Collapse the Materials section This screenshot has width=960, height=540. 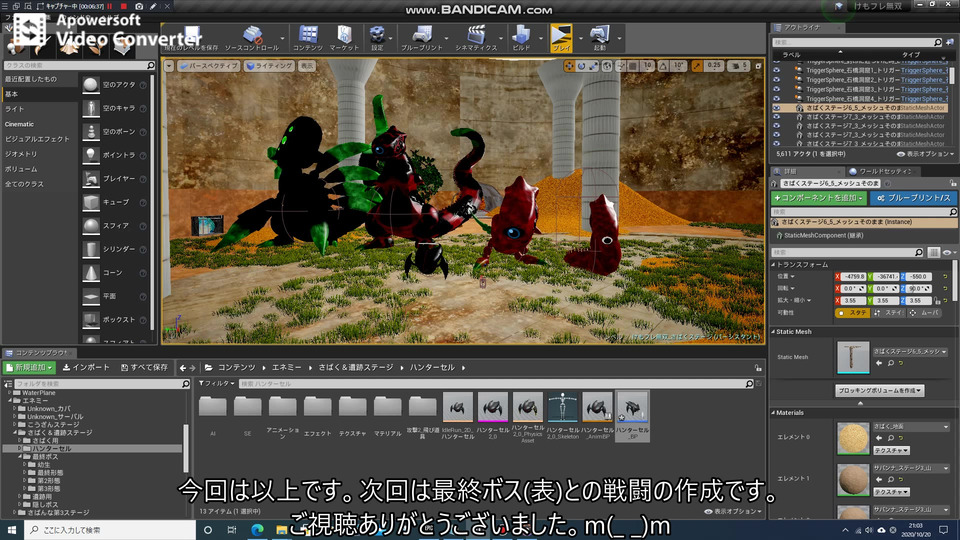click(773, 413)
